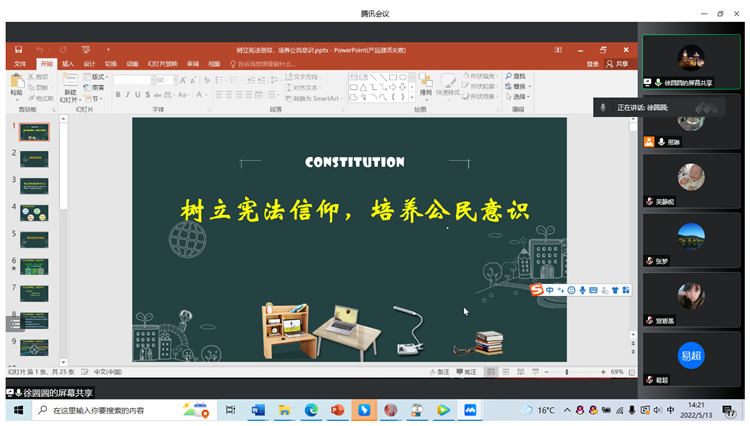Center align text in paragraph group
The height and width of the screenshot is (426, 750).
tap(229, 95)
